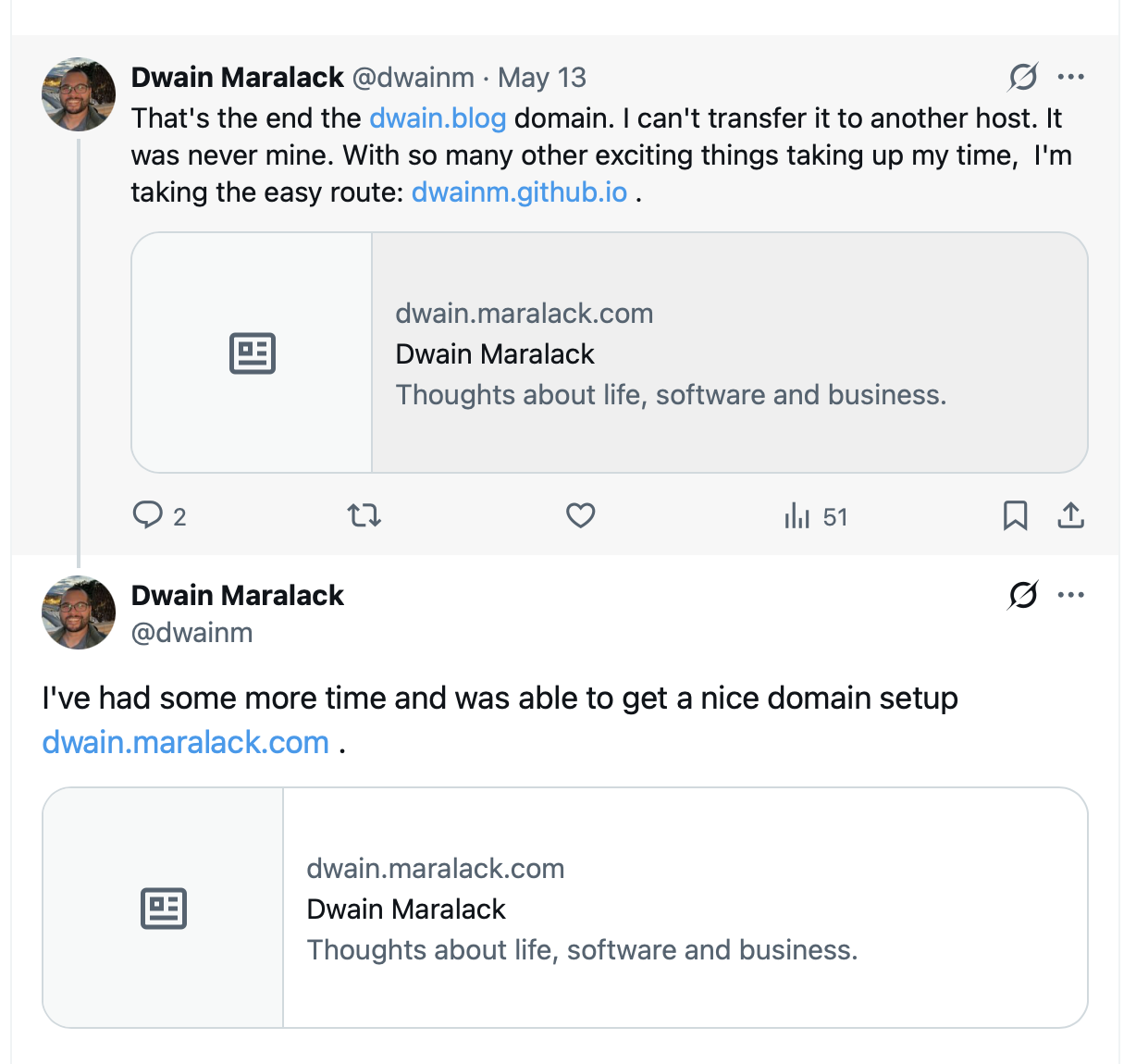Click Grok icon on the May 13 tweet
The height and width of the screenshot is (1064, 1136).
coord(1022,77)
